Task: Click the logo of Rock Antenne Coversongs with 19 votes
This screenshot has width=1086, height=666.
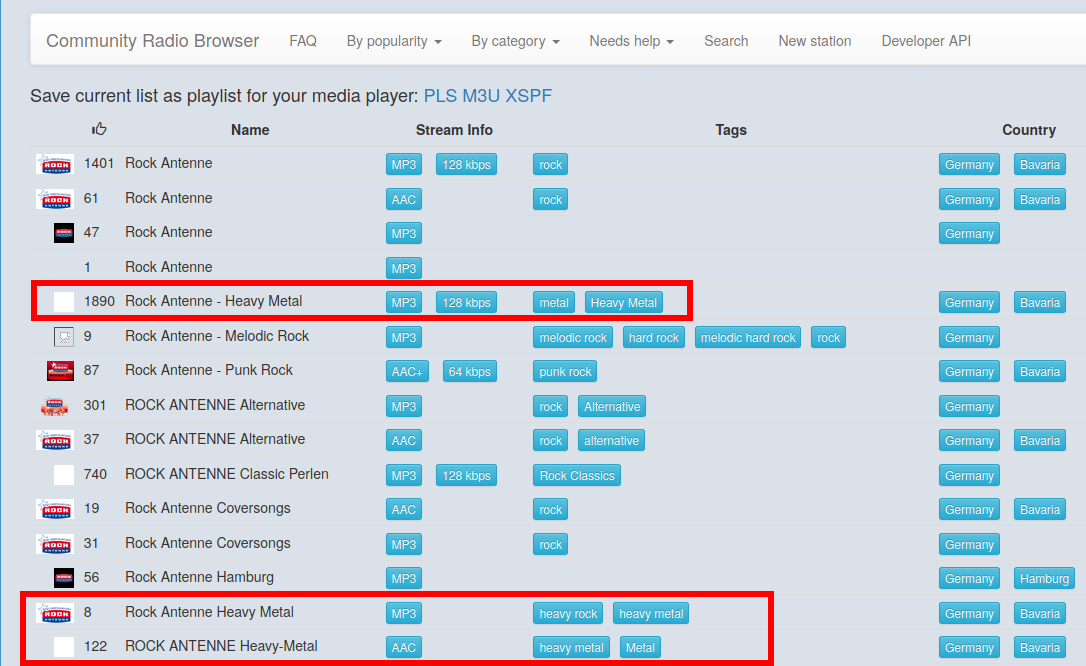Action: (55, 509)
